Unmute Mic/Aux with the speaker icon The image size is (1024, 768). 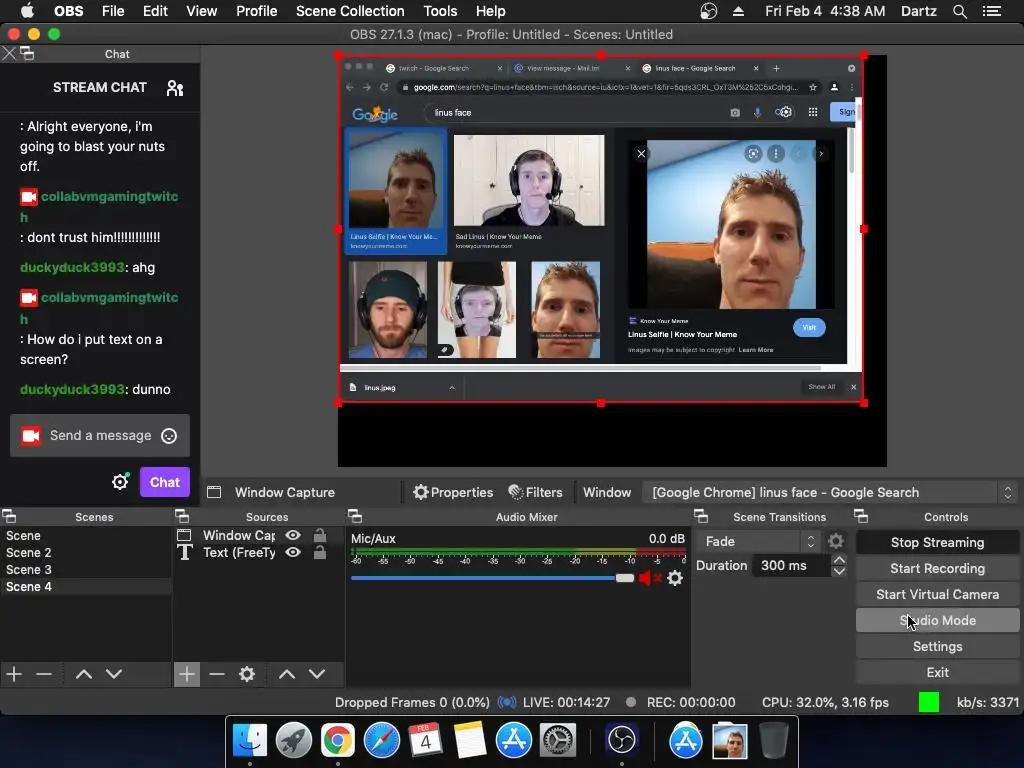pyautogui.click(x=648, y=578)
